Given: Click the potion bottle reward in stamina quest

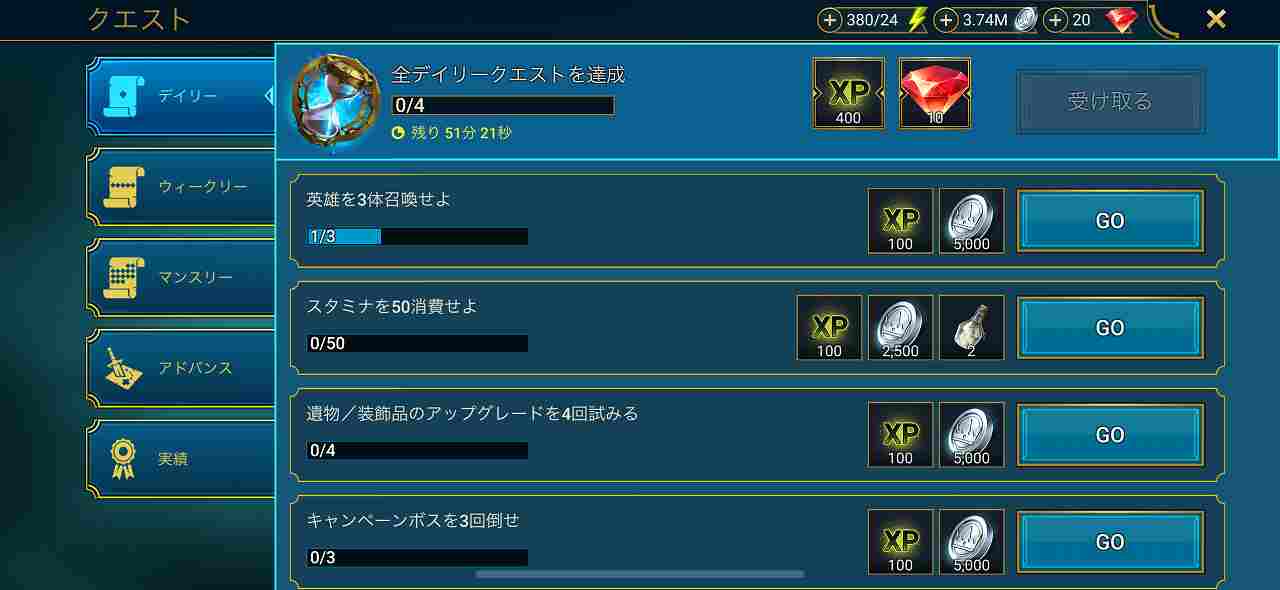Looking at the screenshot, I should click(971, 328).
